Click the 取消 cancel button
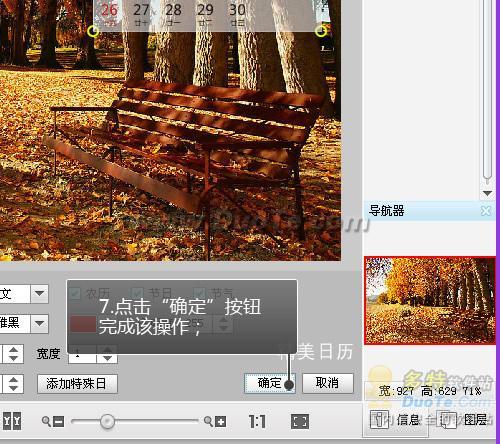 click(328, 383)
